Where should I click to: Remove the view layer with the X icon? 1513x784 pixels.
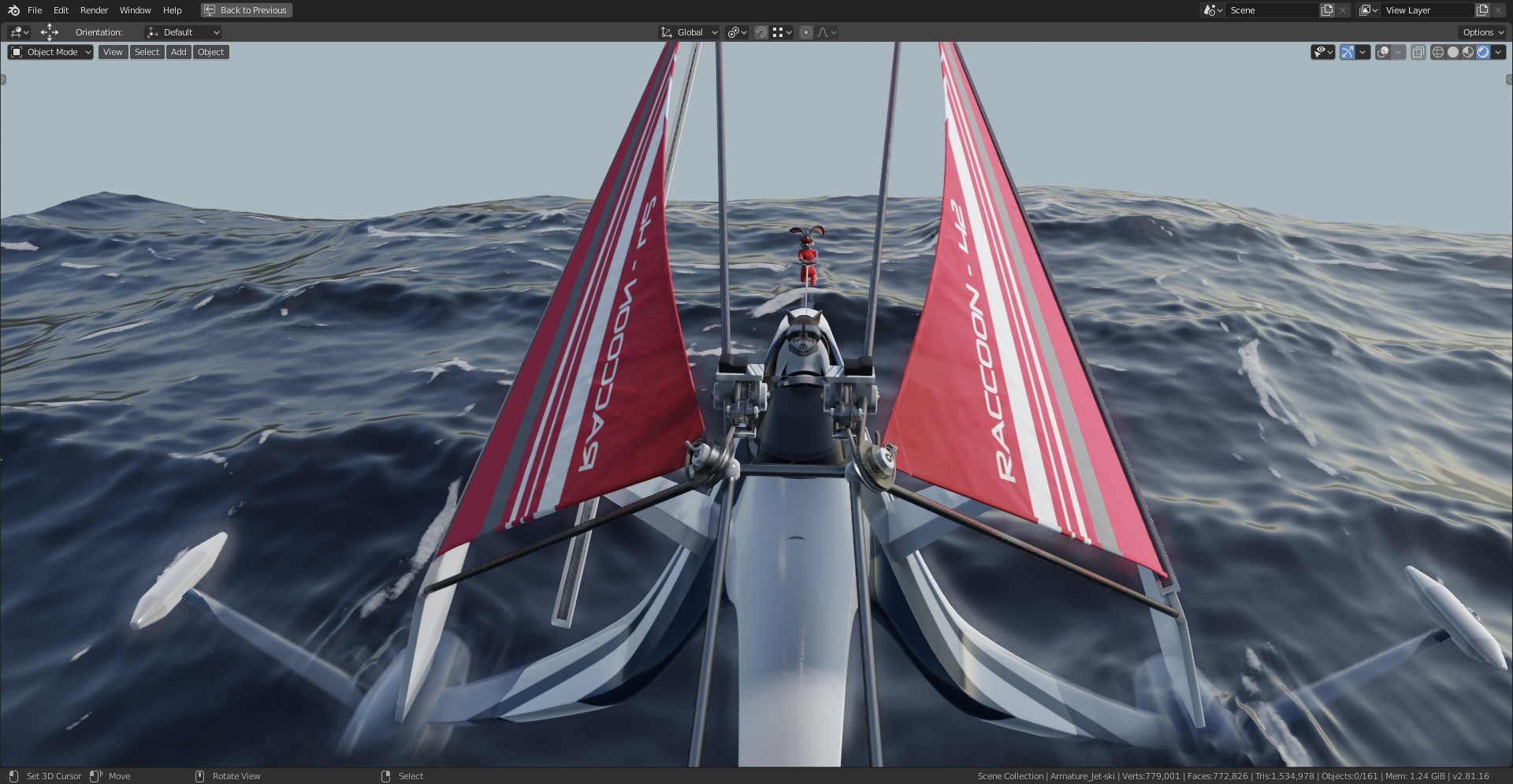(x=1498, y=10)
